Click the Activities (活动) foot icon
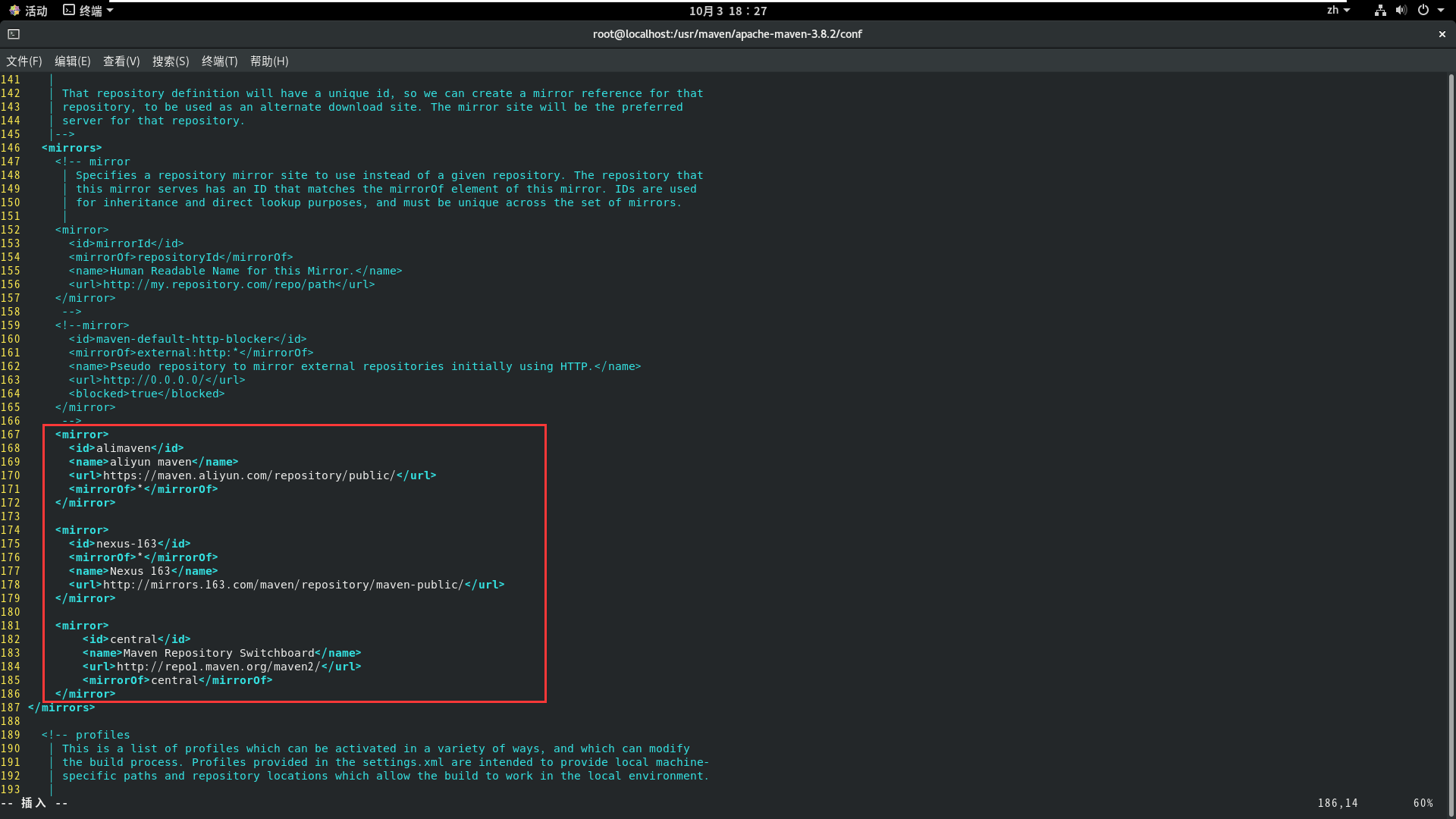This screenshot has width=1456, height=819. 14,11
